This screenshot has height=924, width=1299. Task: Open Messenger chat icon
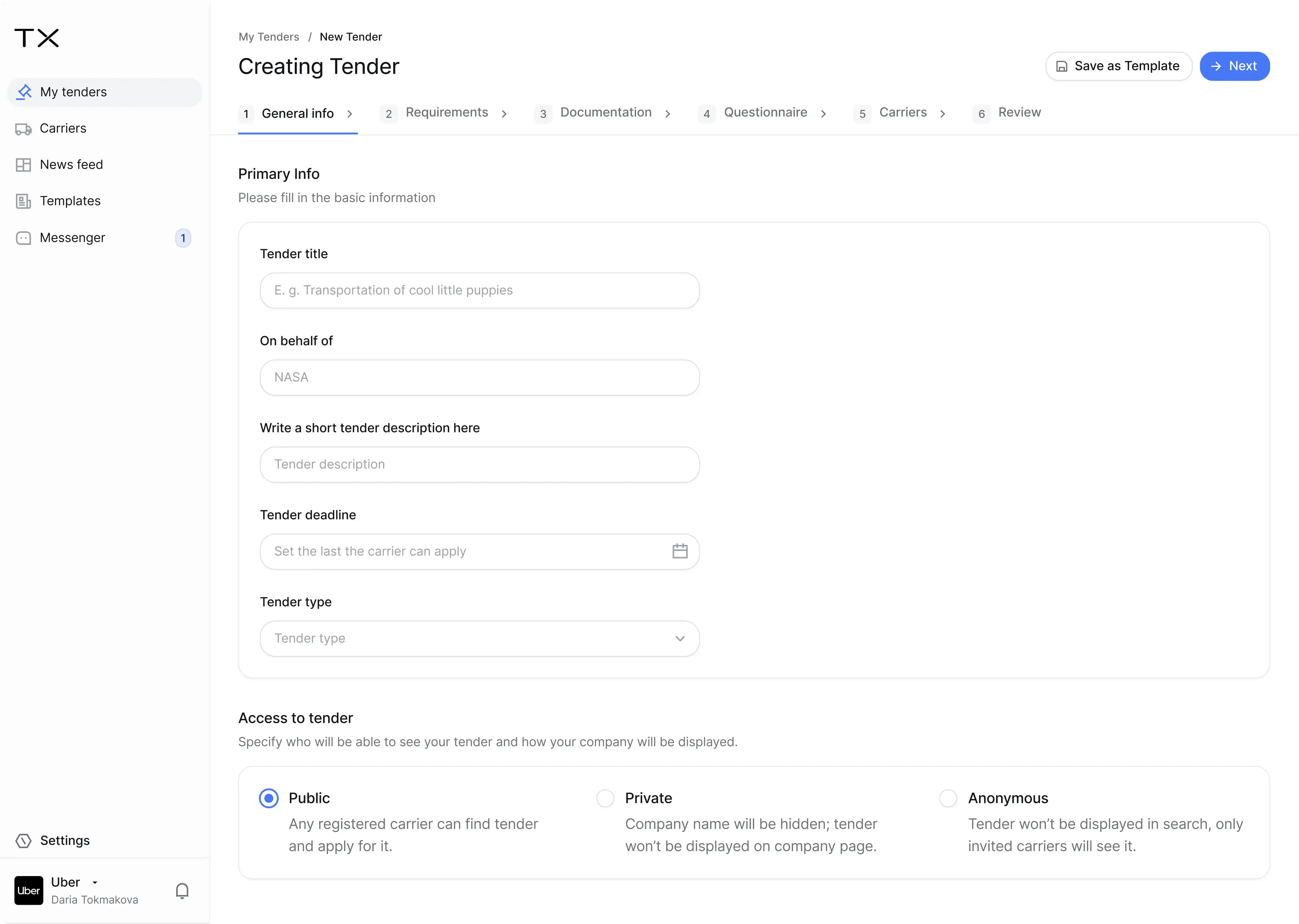click(x=23, y=238)
